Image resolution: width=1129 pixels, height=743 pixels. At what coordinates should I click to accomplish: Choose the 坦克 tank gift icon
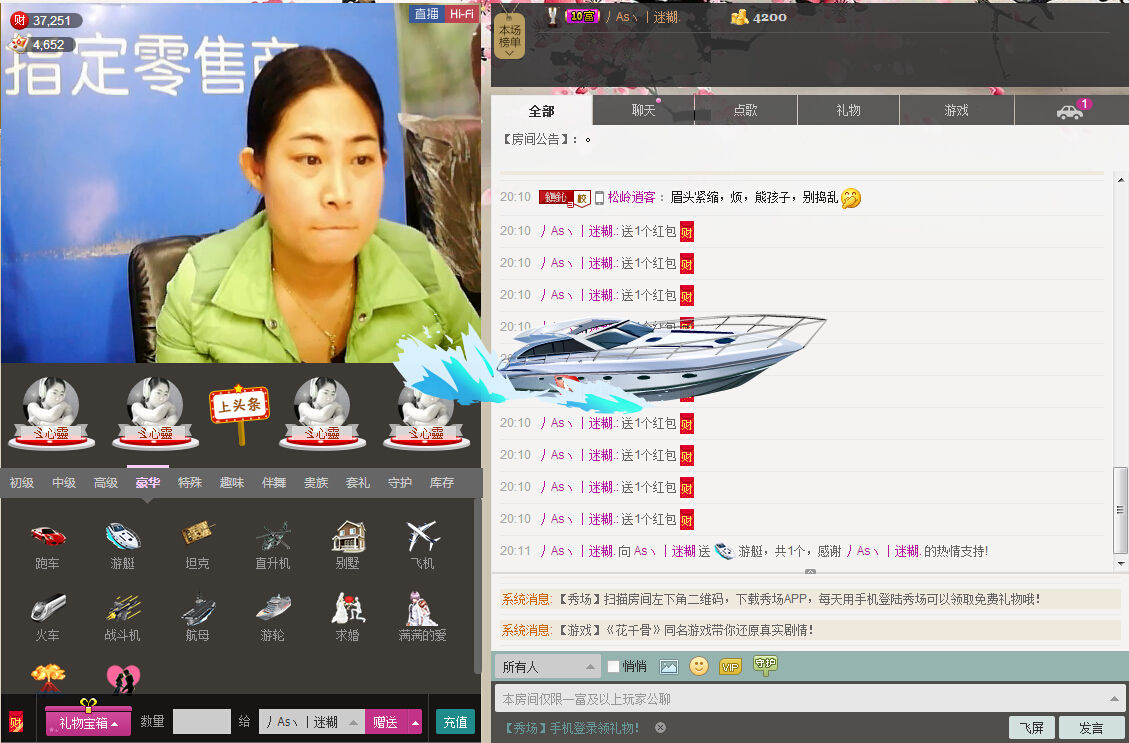pos(197,537)
